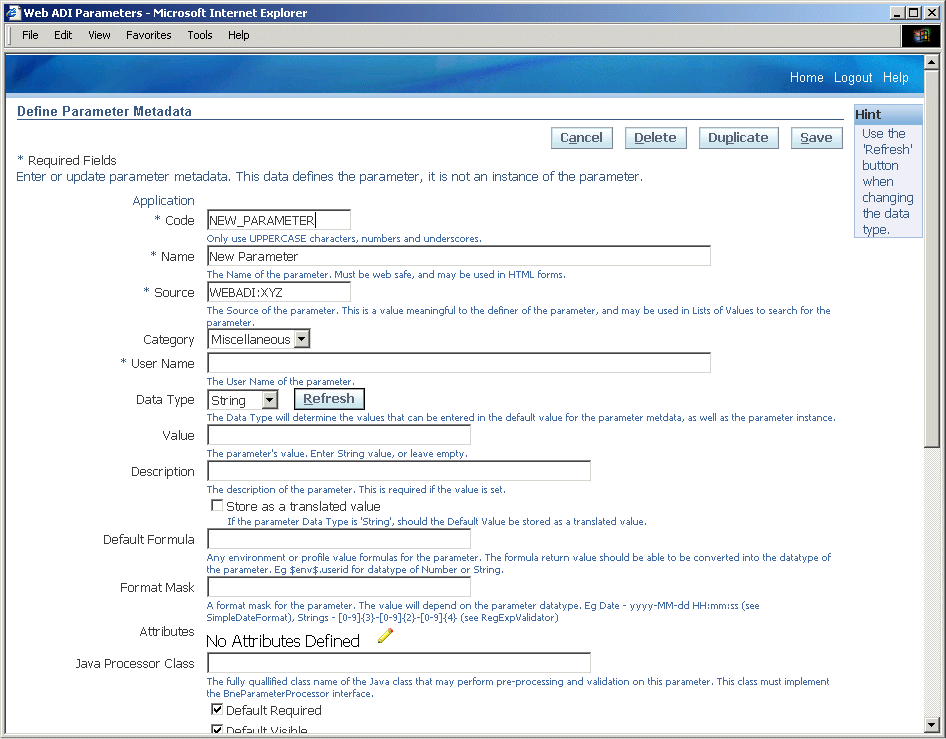Viewport: 946px width, 739px height.
Task: Open the Help menu in menu bar
Action: 238,35
